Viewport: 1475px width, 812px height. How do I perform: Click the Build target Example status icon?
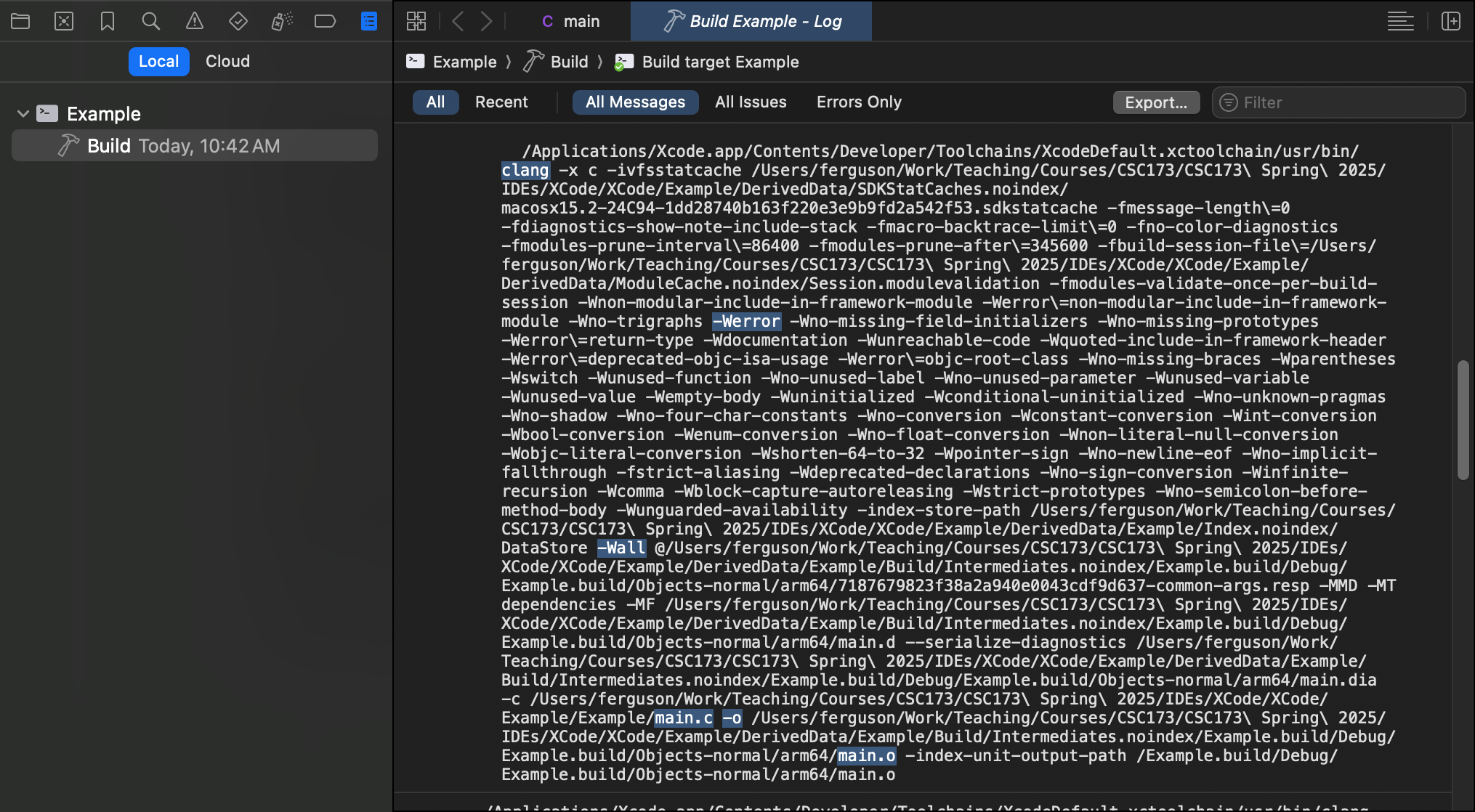coord(623,62)
